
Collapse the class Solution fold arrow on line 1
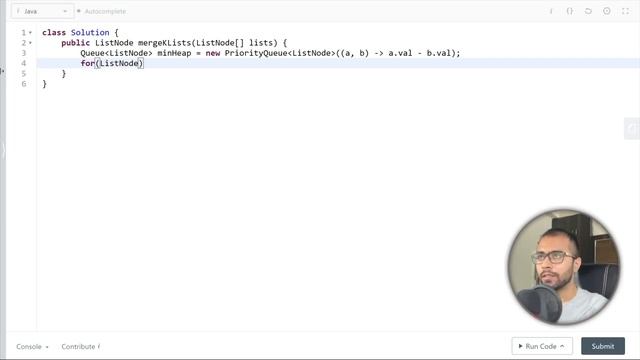pyautogui.click(x=30, y=33)
